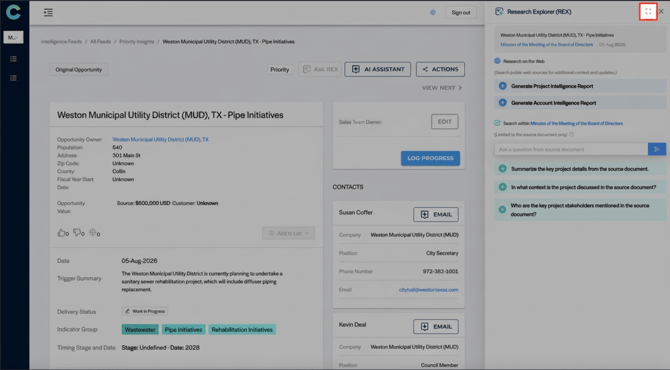Open the second list icon in left sidebar
Viewport: 670px width, 370px height.
(13, 78)
